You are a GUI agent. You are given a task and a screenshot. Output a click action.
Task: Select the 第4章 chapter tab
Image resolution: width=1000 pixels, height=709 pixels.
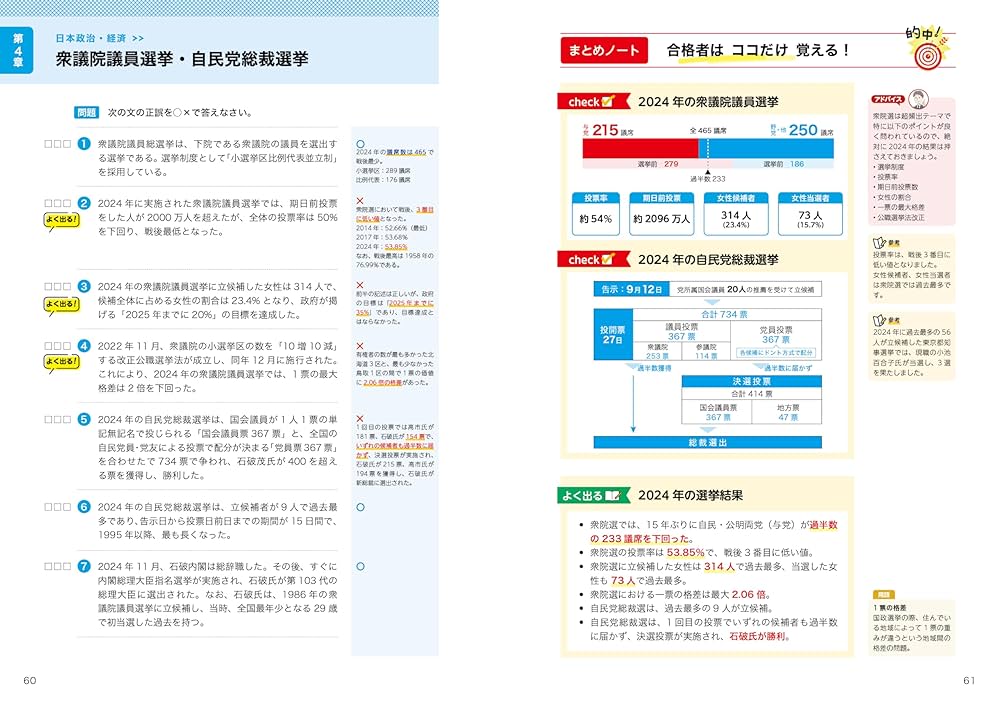pyautogui.click(x=18, y=47)
